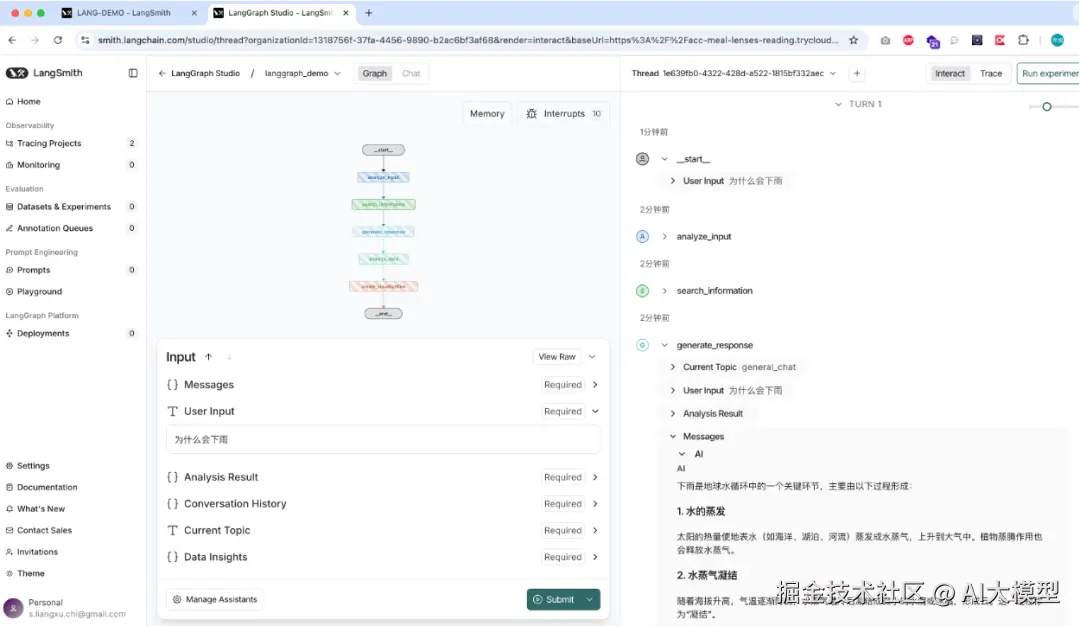Open Playground in the sidebar
Image resolution: width=1080 pixels, height=626 pixels.
coord(39,291)
